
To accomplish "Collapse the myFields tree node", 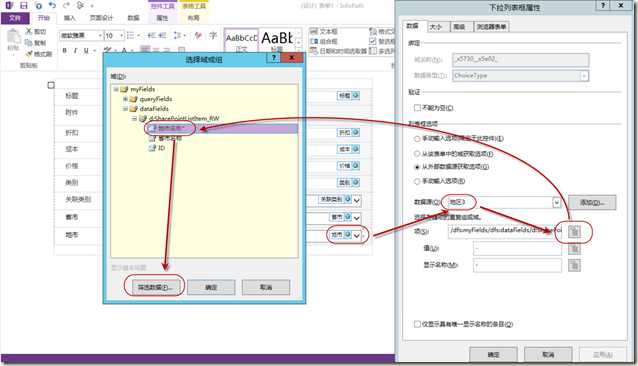I will point(116,89).
